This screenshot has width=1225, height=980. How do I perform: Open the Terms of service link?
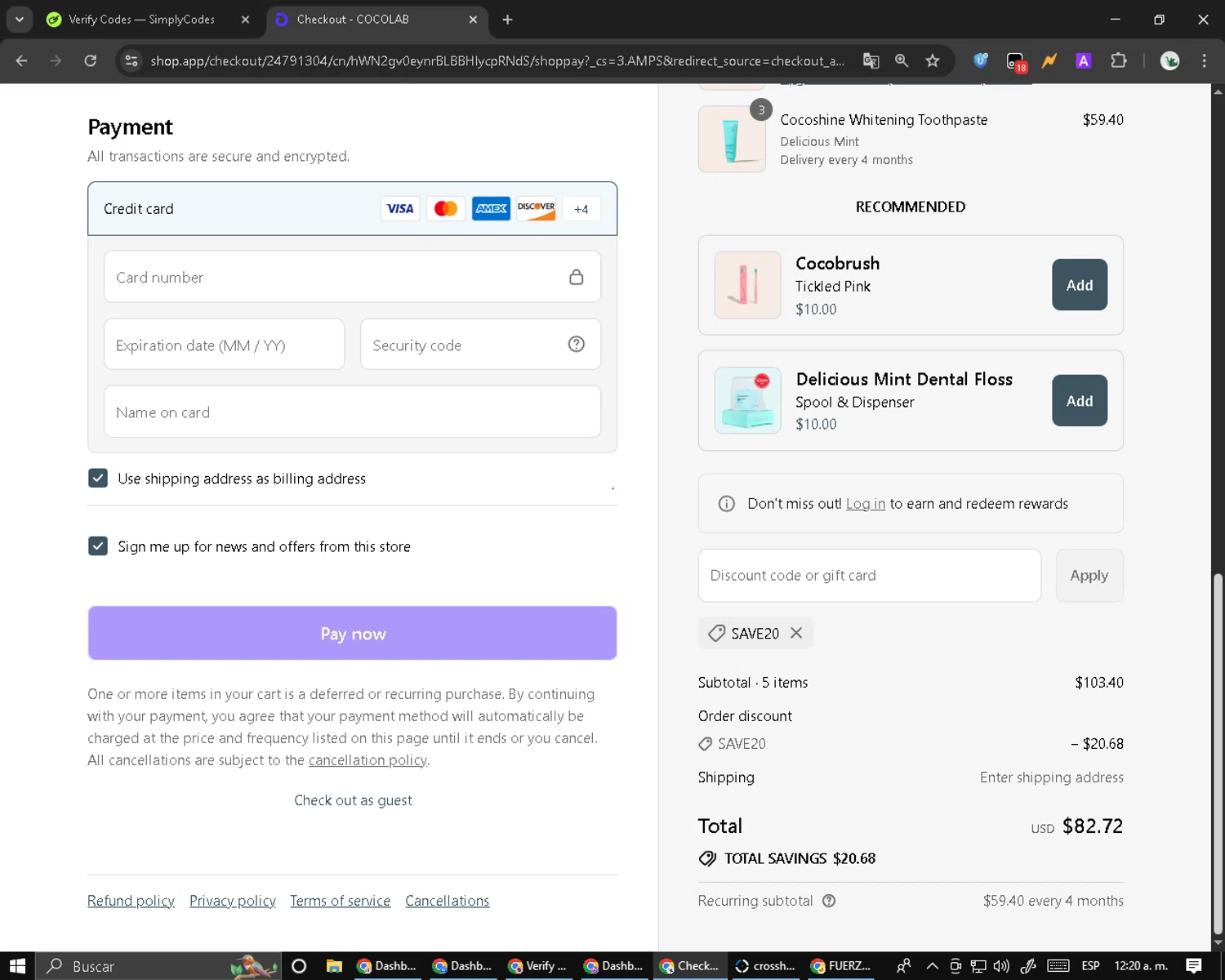(x=340, y=901)
